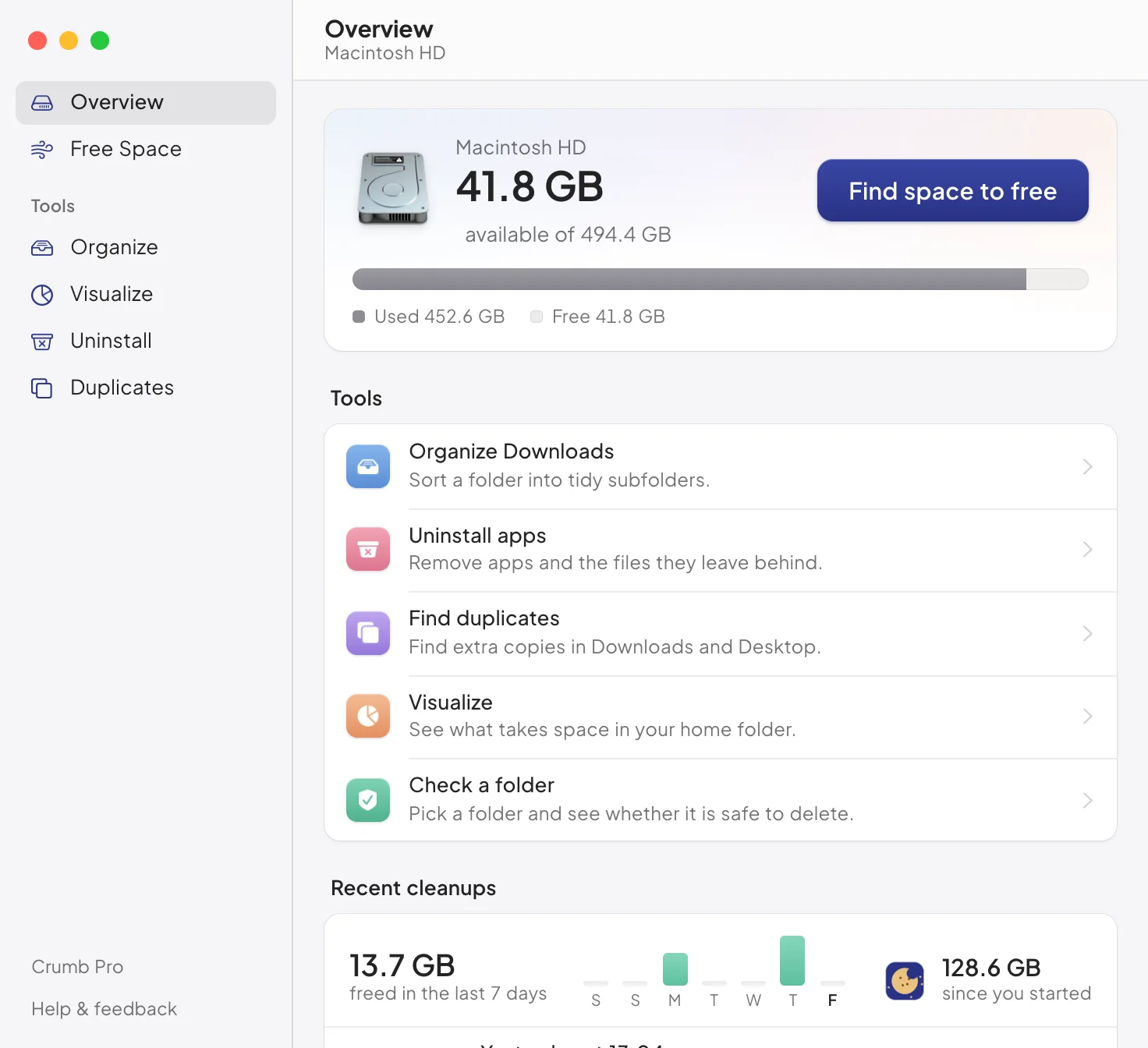
Task: Click the Duplicates stacked squares sidebar icon
Action: 42,388
